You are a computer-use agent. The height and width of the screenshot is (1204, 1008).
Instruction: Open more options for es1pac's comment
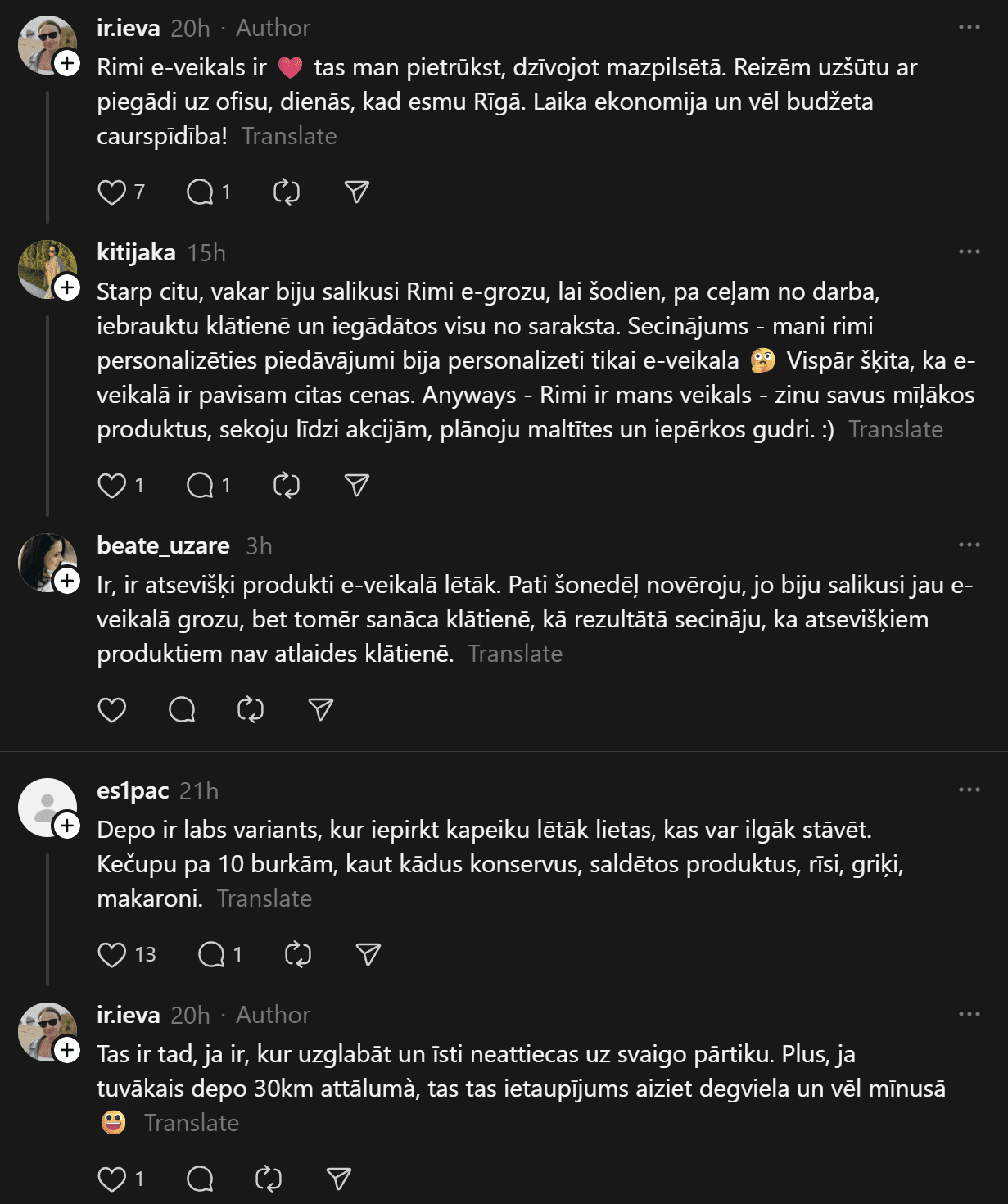coord(969,790)
